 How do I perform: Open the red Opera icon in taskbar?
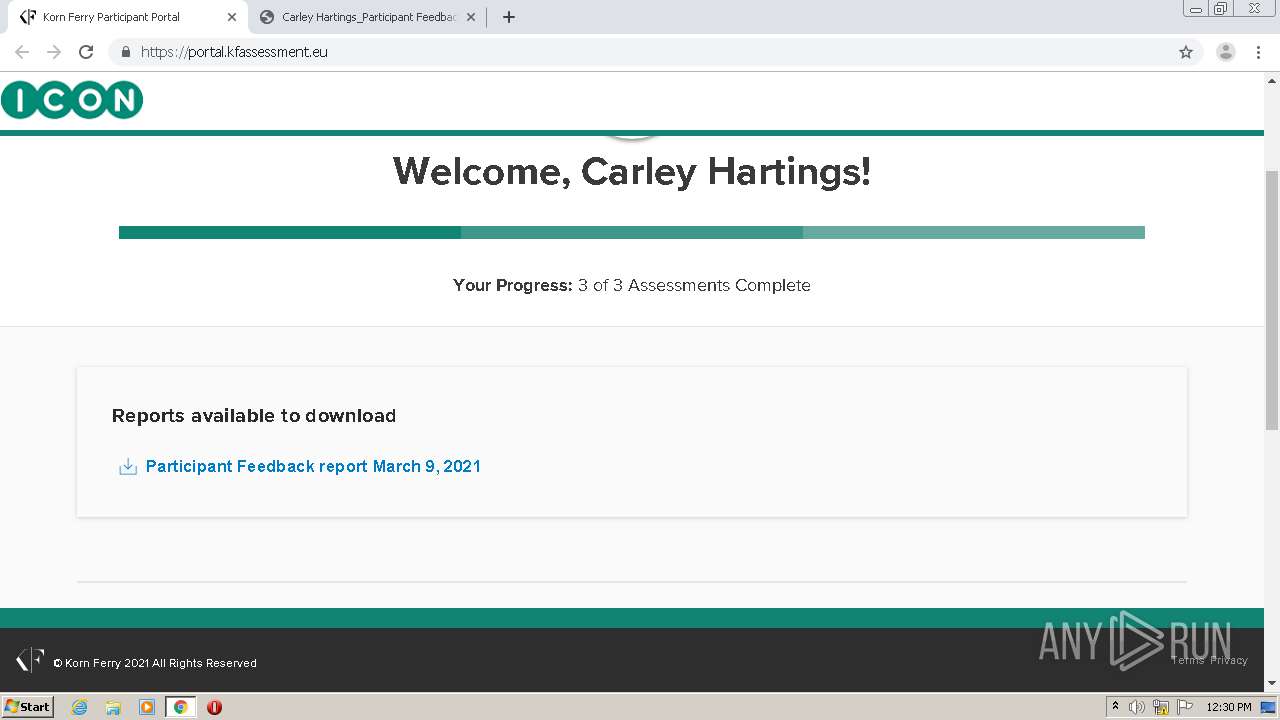(214, 707)
